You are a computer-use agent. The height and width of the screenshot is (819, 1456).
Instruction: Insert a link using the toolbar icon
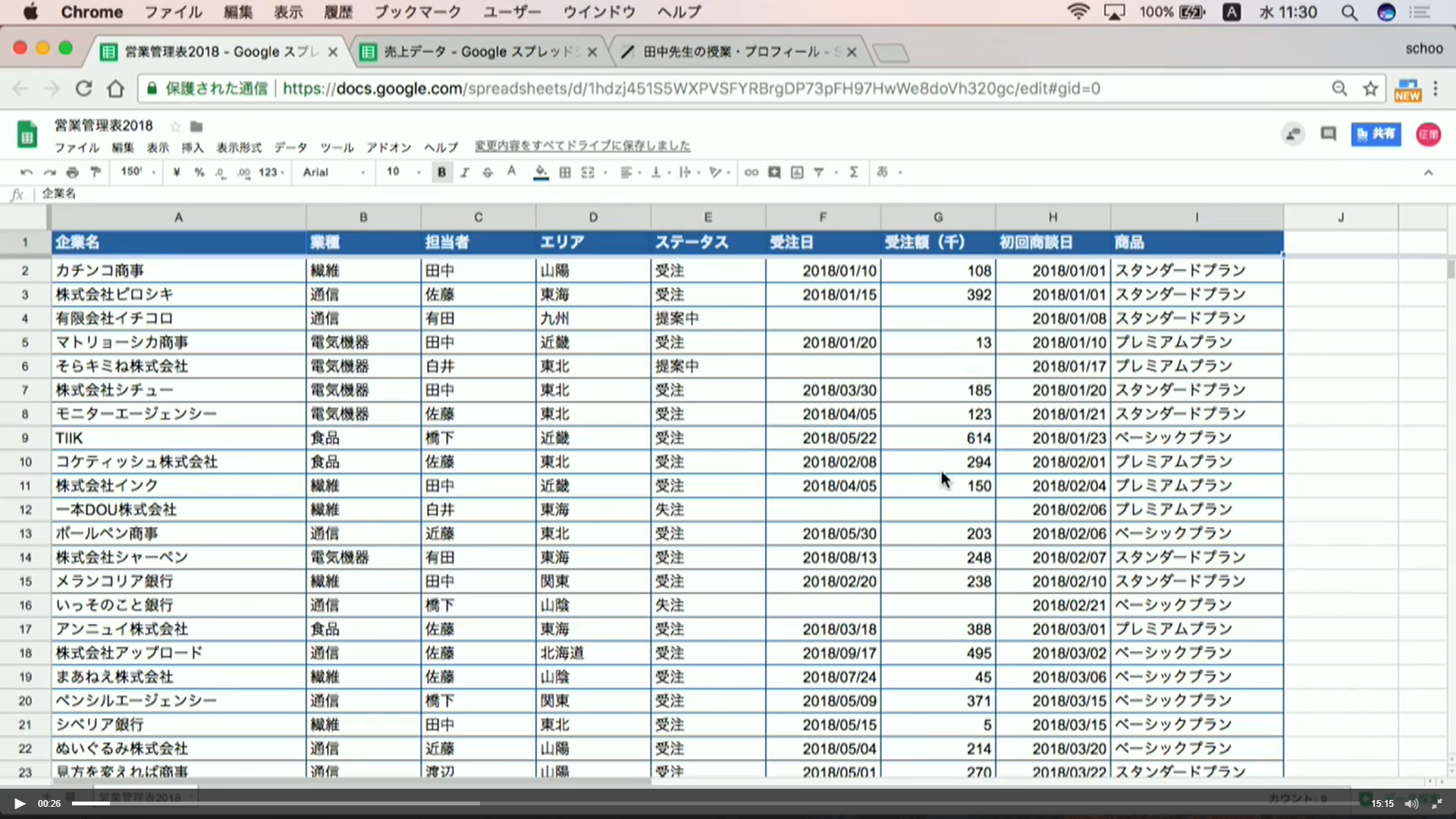click(751, 172)
